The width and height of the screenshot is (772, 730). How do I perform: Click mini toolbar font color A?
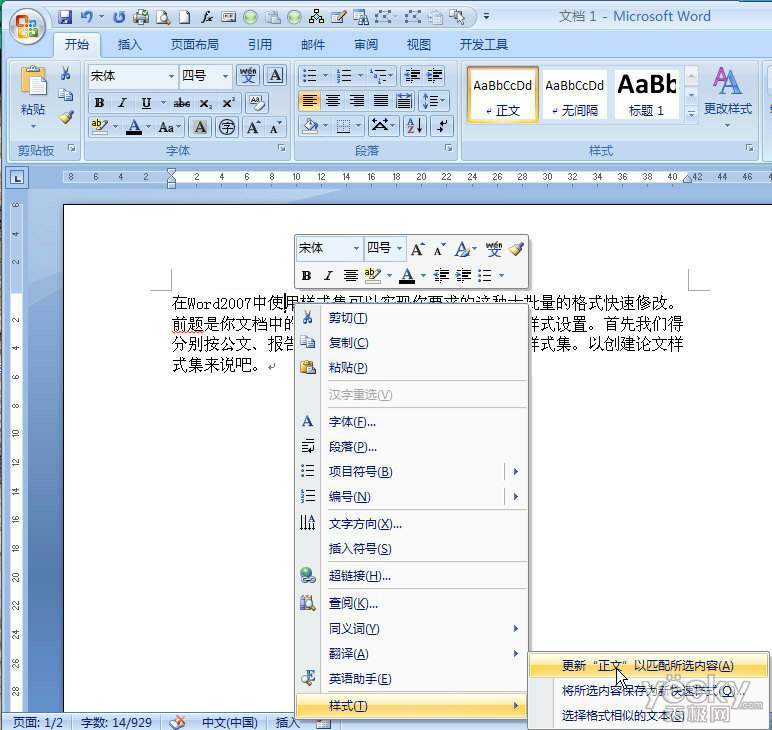pyautogui.click(x=407, y=275)
